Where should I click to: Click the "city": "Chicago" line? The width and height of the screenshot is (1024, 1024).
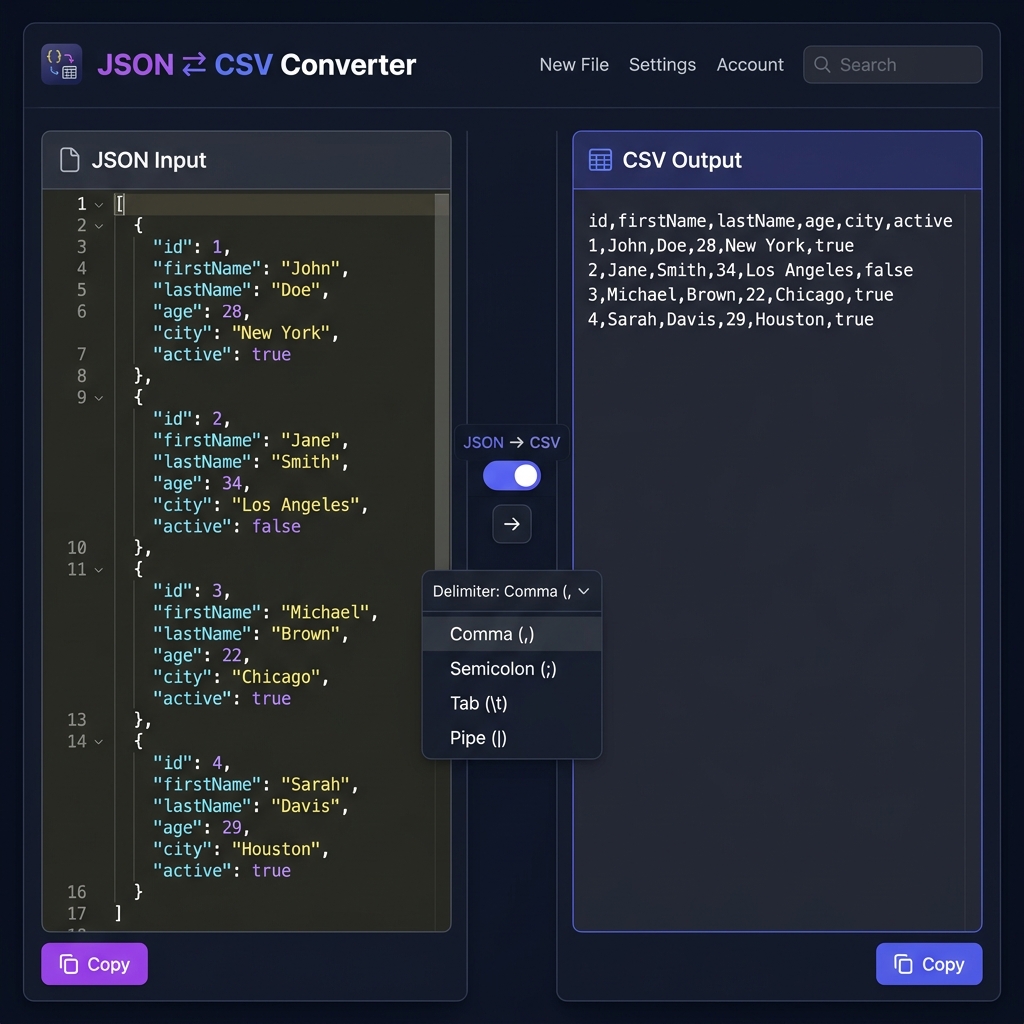[x=241, y=677]
